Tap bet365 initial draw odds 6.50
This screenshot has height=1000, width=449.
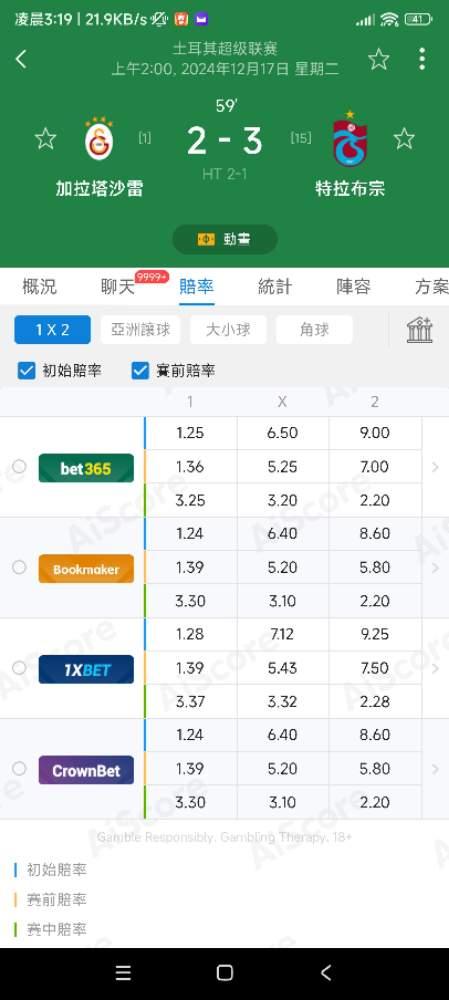[x=283, y=433]
